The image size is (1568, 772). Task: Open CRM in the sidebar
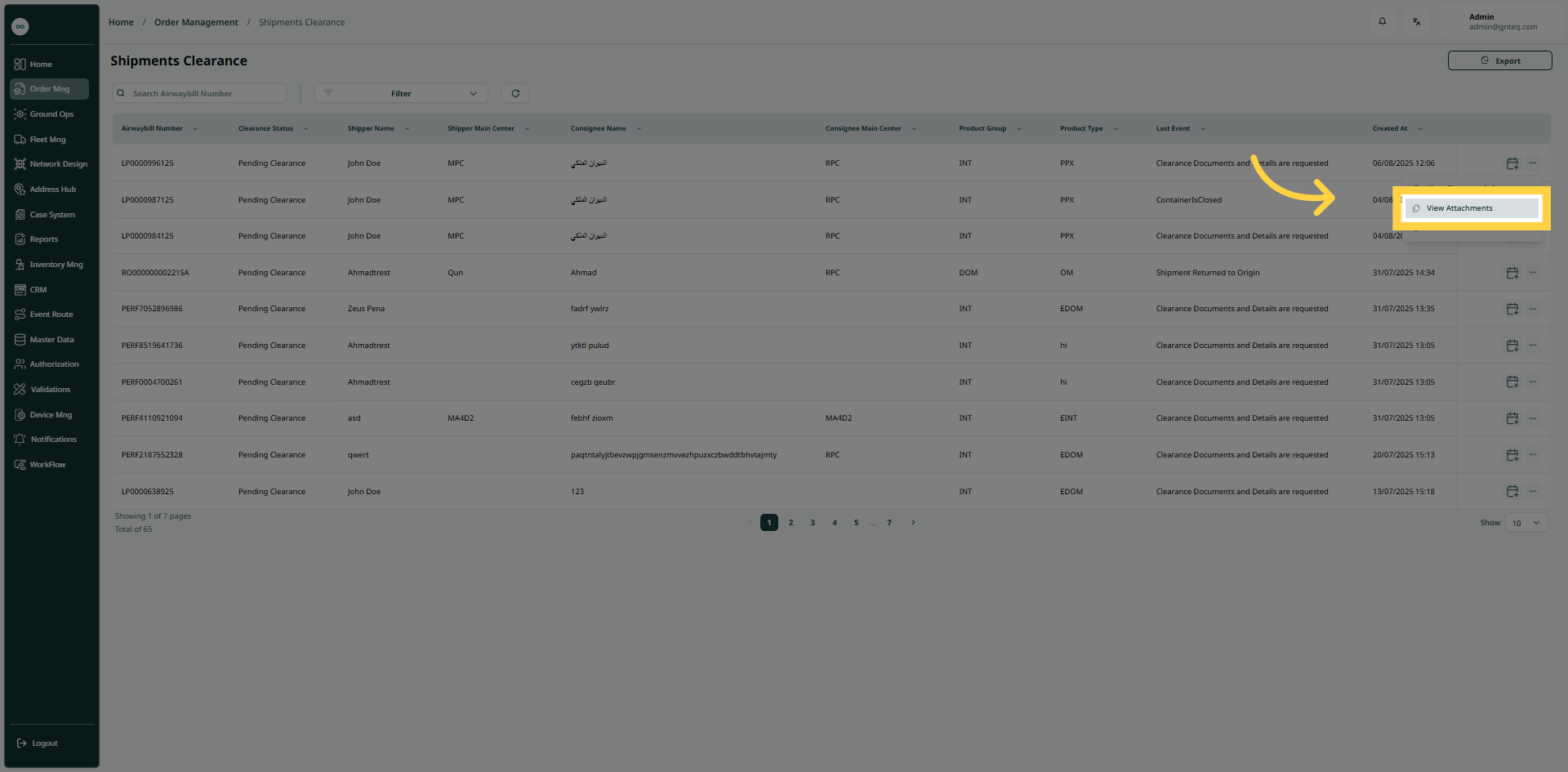(49, 290)
